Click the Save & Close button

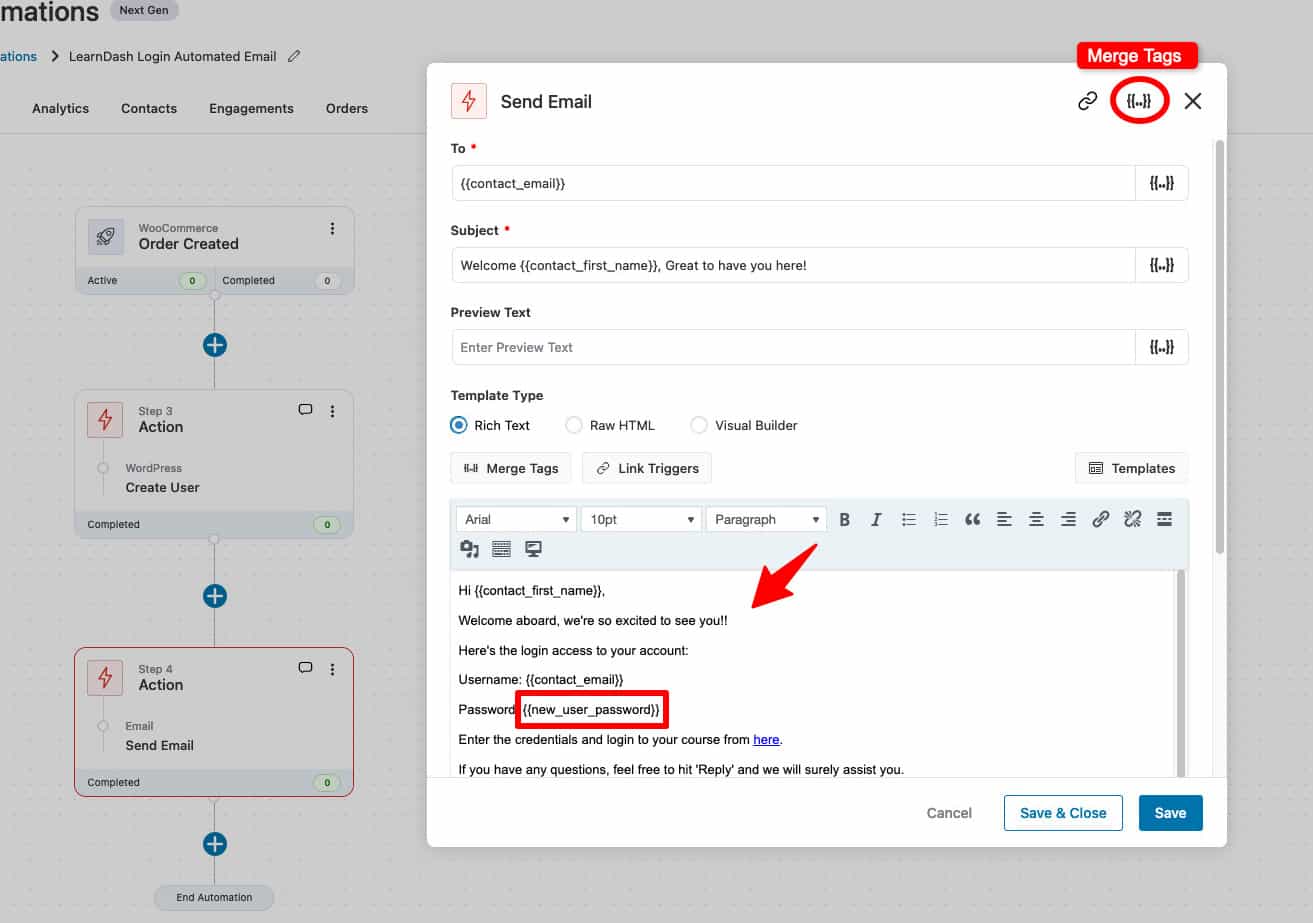click(x=1063, y=813)
